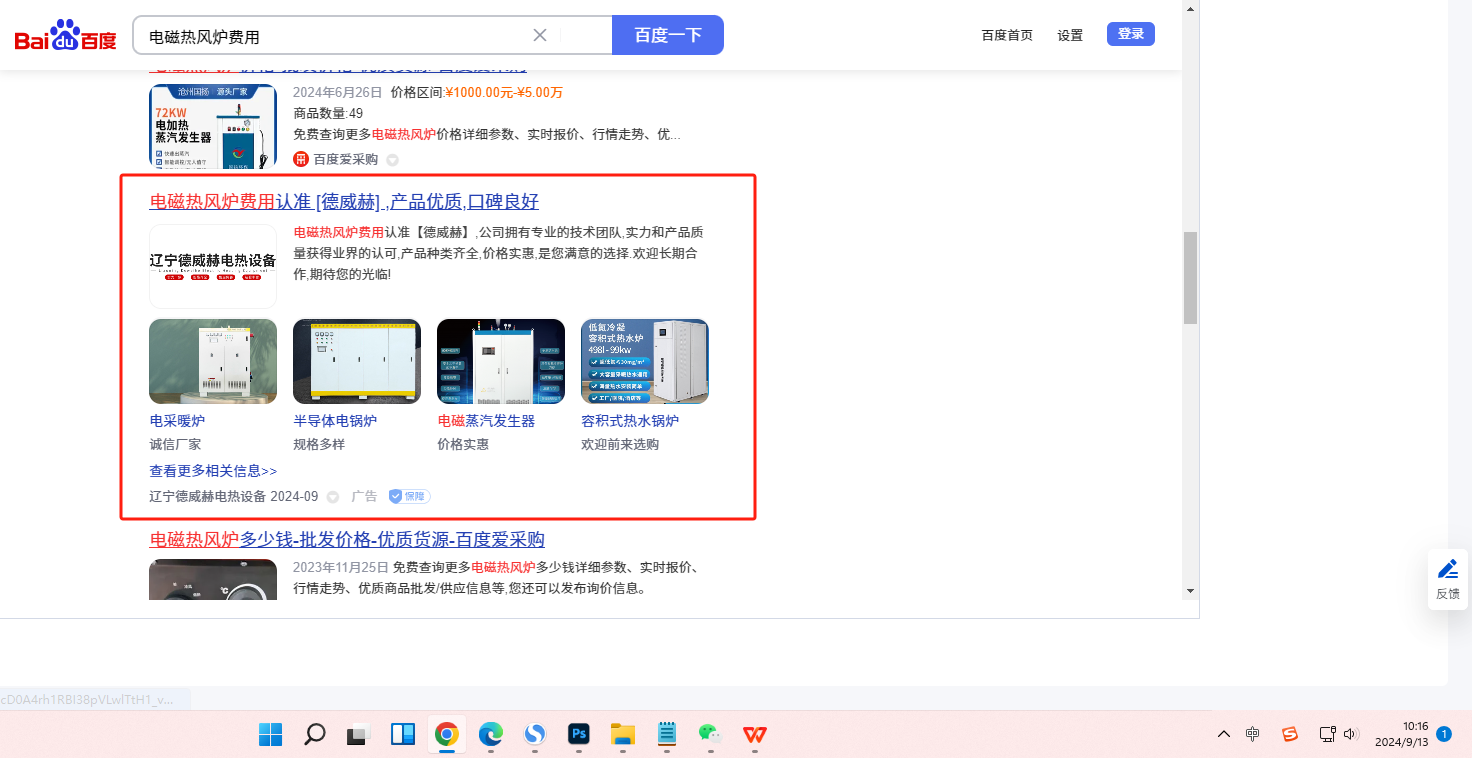Screen dimensions: 1472x758
Task: Open dropdown arrow next to 辽宁德威赫电热设备 2024-09
Action: [333, 497]
